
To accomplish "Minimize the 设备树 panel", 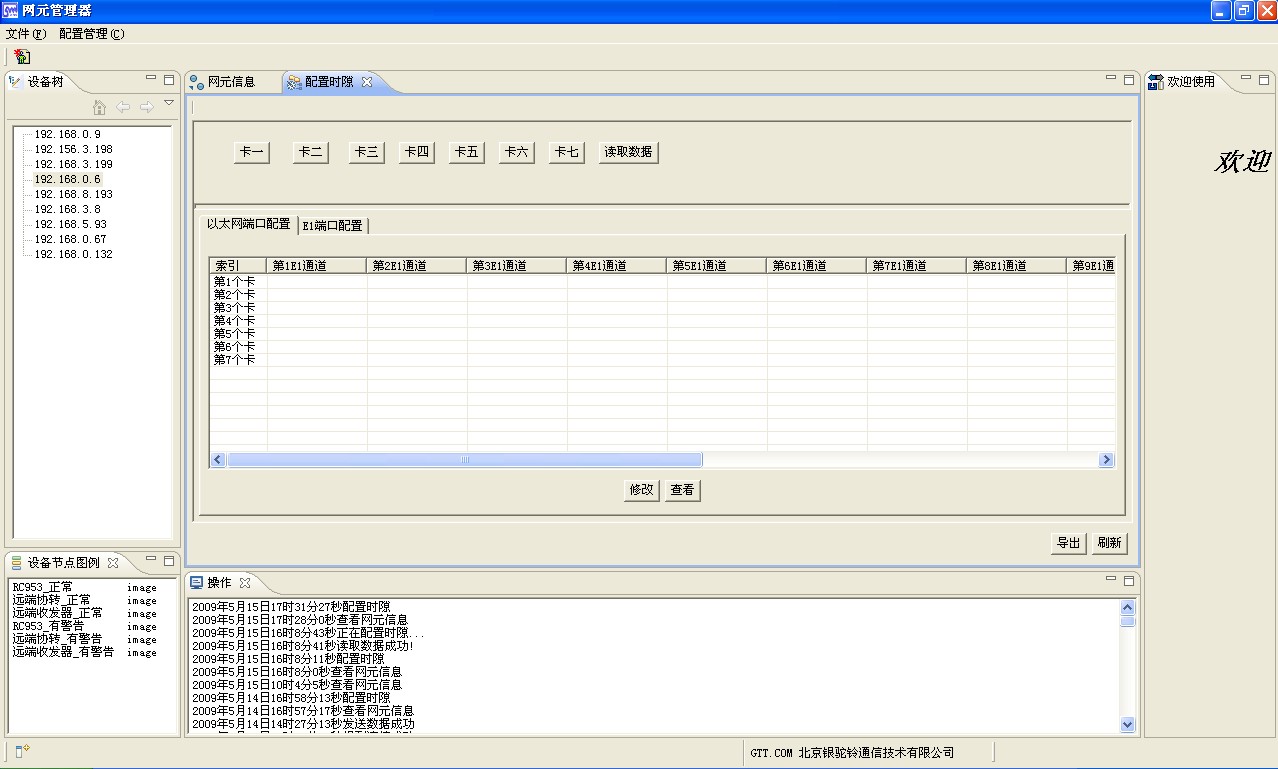I will pos(151,79).
